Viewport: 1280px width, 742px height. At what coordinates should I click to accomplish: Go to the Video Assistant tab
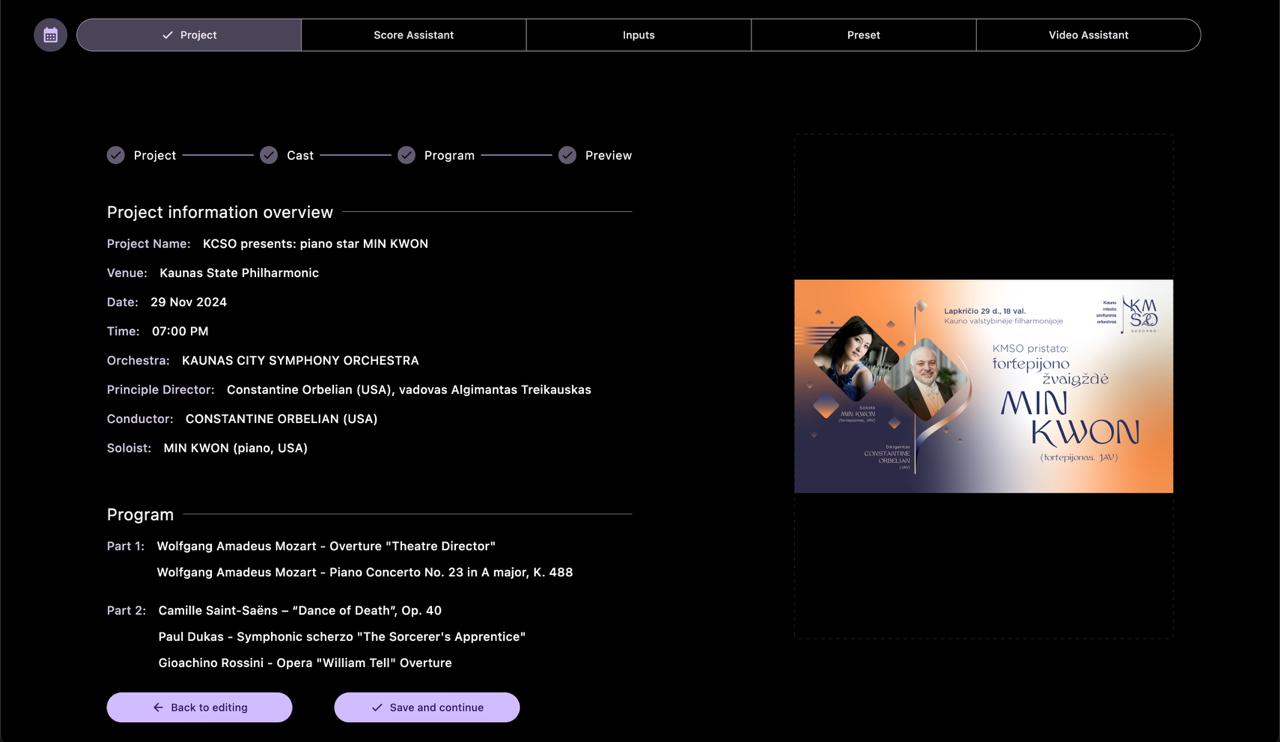[x=1088, y=34]
